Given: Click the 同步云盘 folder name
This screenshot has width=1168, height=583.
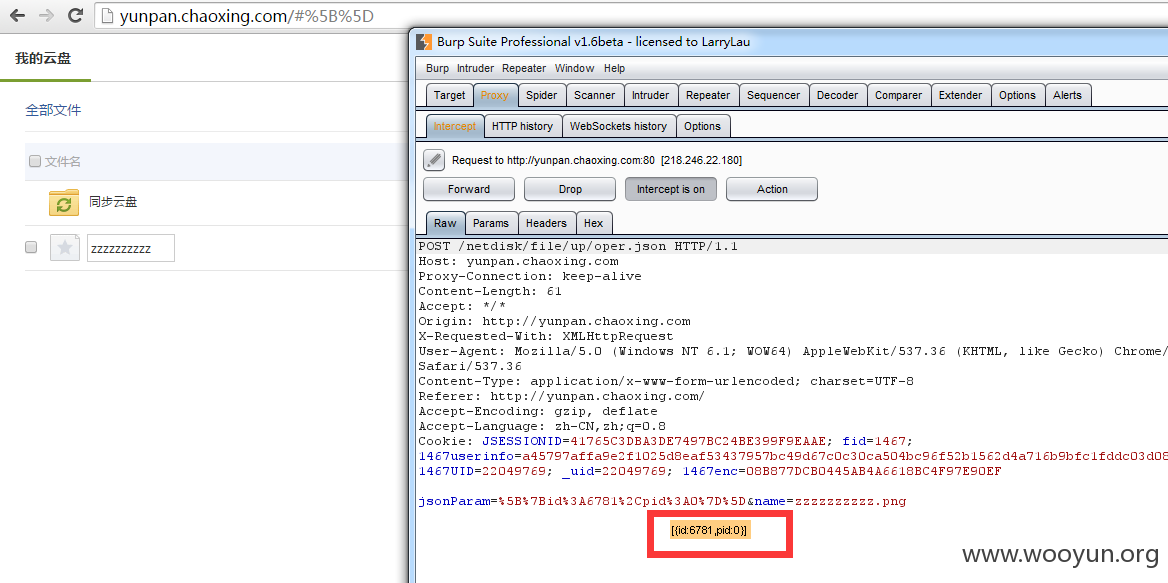Looking at the screenshot, I should [x=113, y=202].
